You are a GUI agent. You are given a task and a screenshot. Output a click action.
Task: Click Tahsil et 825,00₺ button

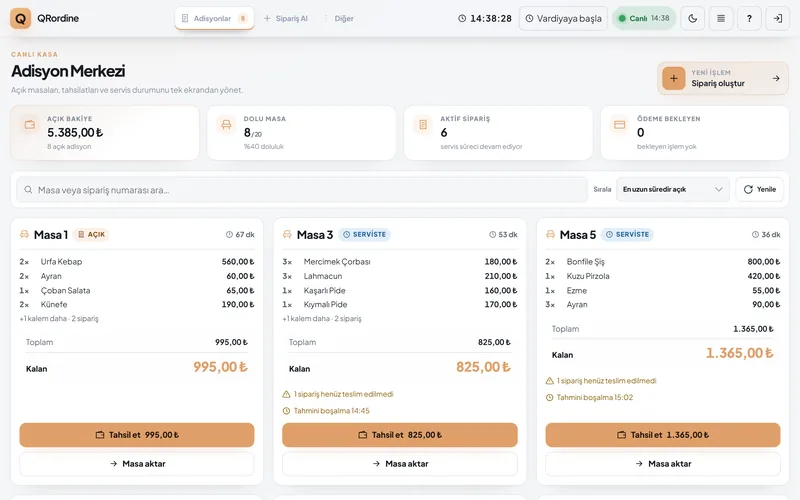pyautogui.click(x=400, y=435)
